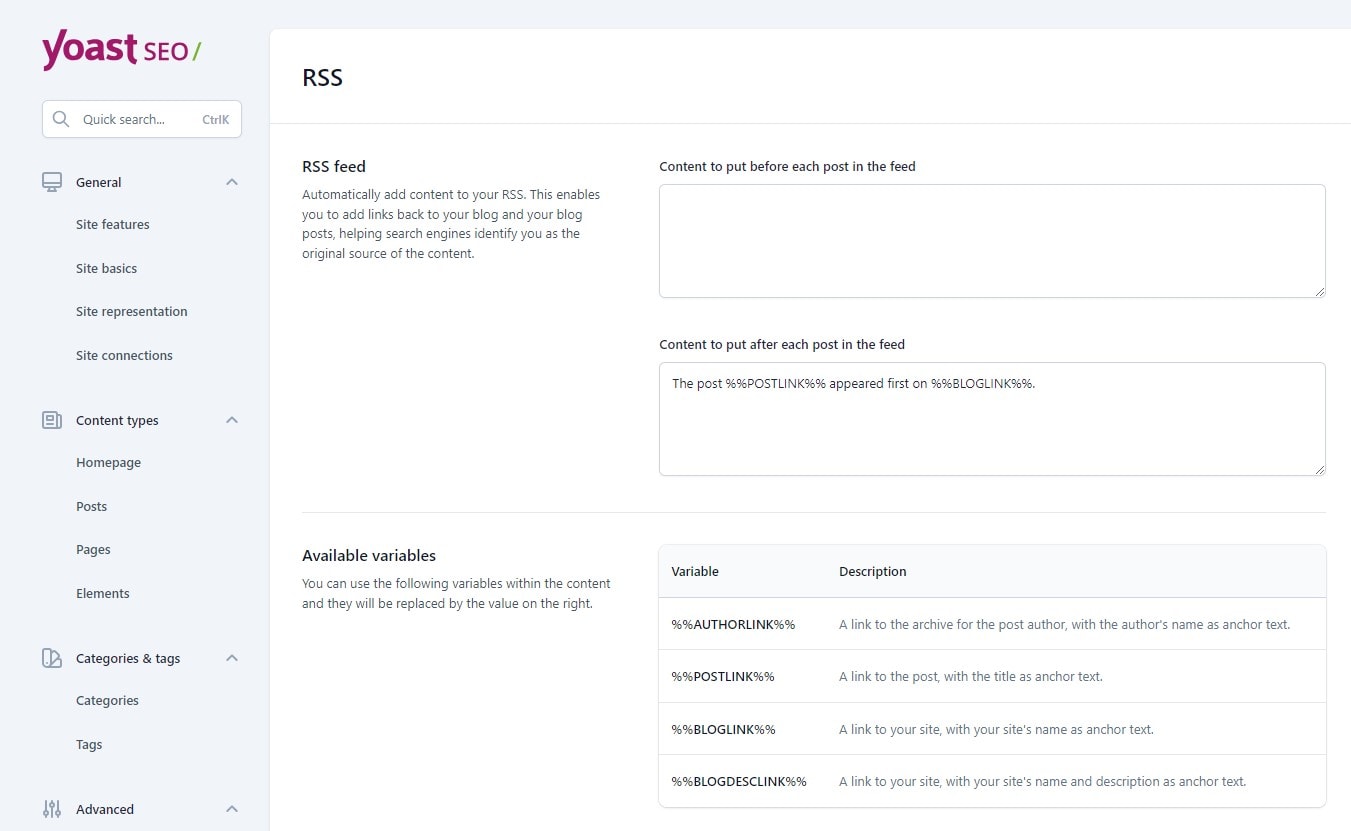Image resolution: width=1351 pixels, height=831 pixels.
Task: Go to Site basics
Action: (x=106, y=269)
